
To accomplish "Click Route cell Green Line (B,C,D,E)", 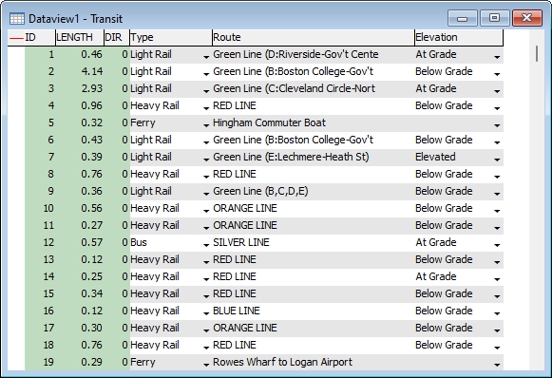I will coord(313,191).
